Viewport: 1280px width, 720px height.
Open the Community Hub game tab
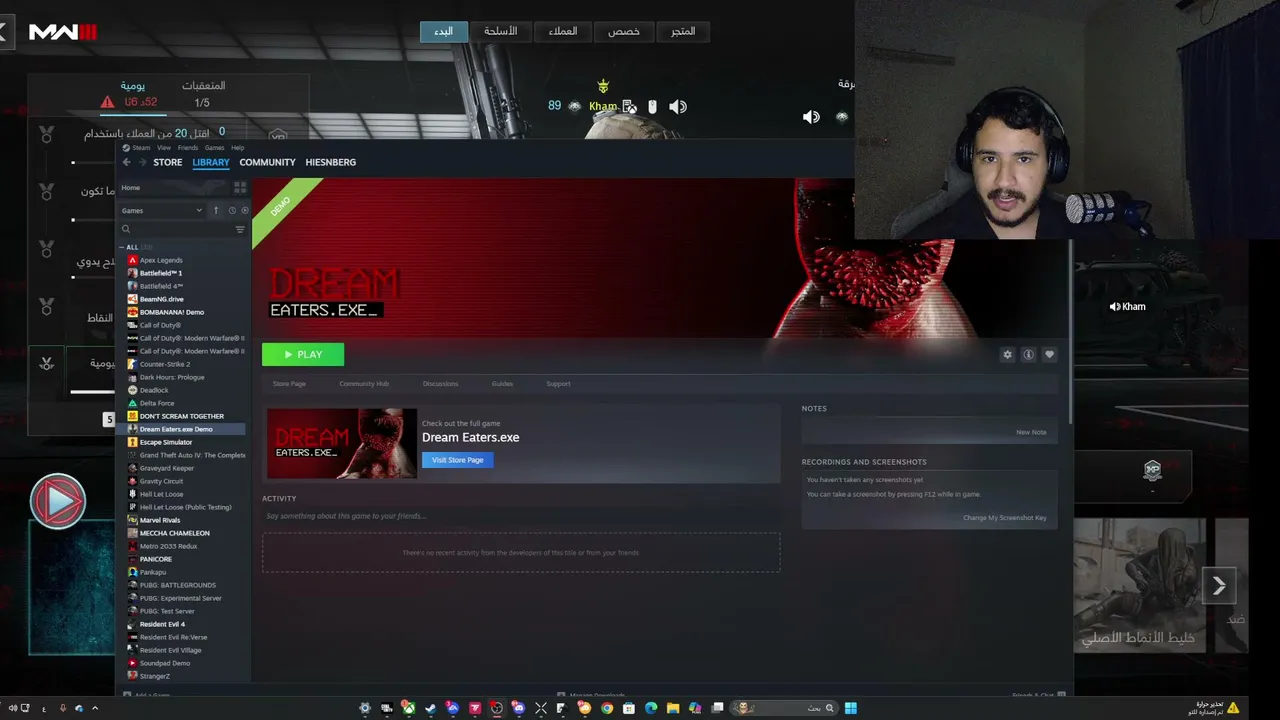pos(364,384)
